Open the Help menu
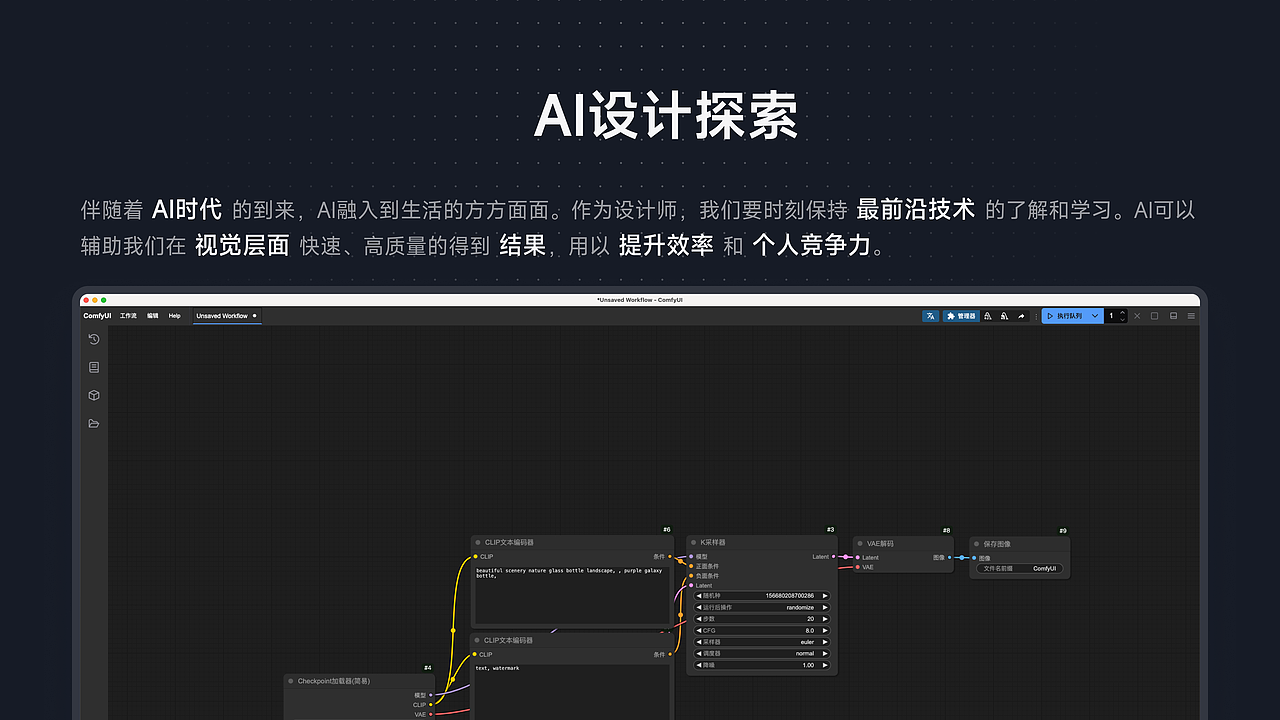 point(175,316)
